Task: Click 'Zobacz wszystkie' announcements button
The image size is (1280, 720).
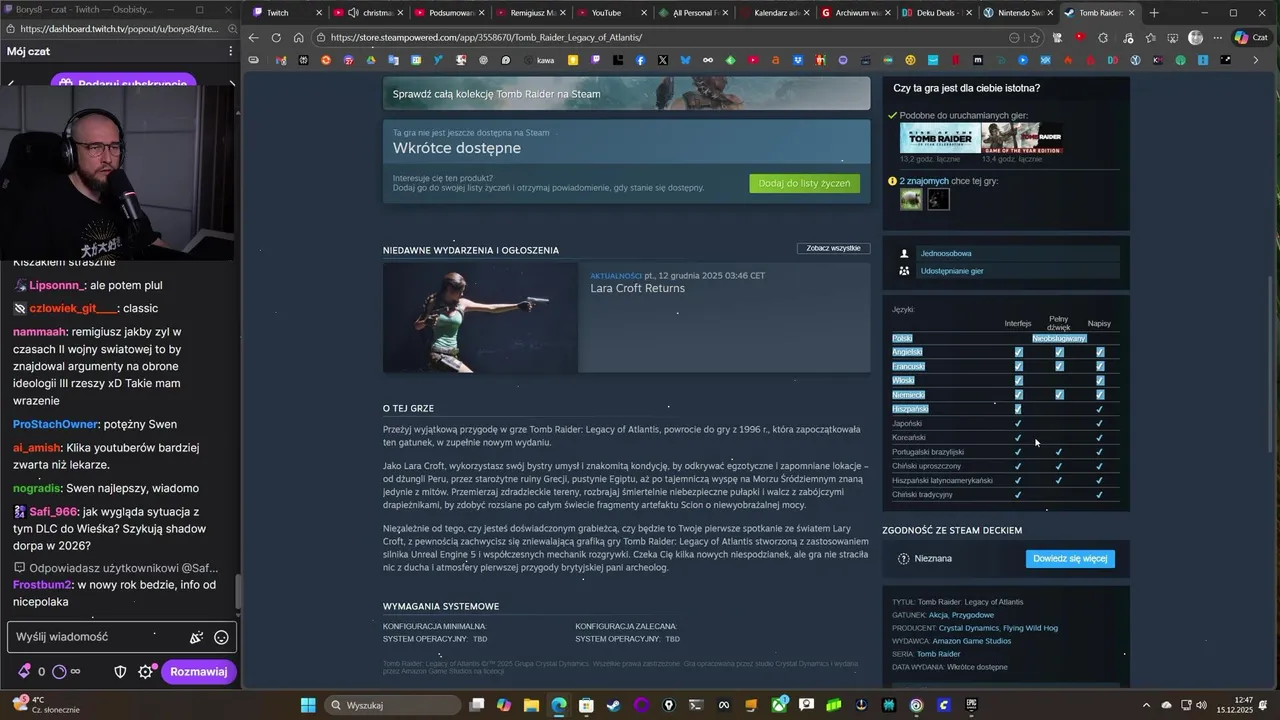Action: tap(833, 248)
